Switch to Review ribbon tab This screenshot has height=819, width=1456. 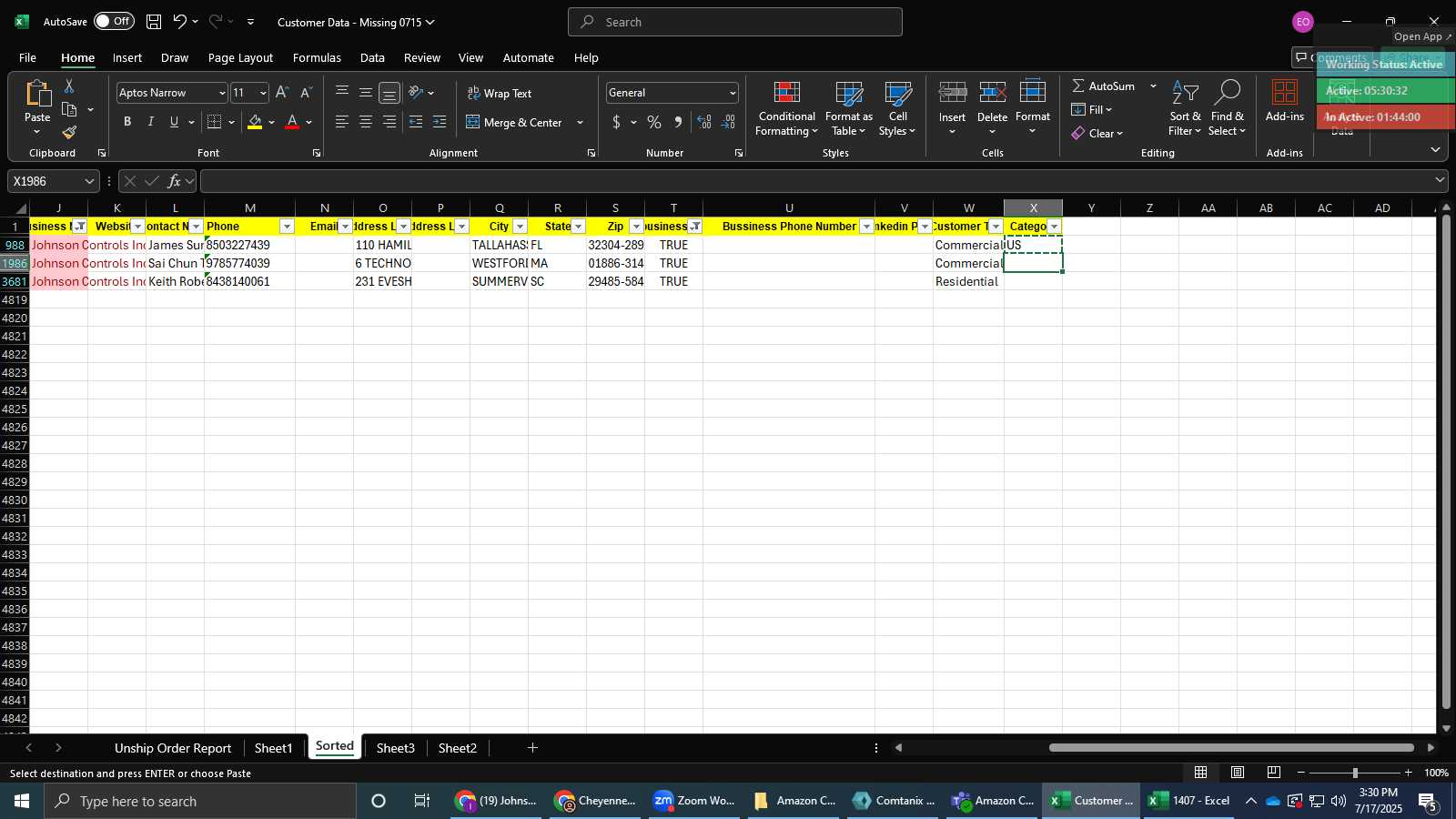(422, 57)
